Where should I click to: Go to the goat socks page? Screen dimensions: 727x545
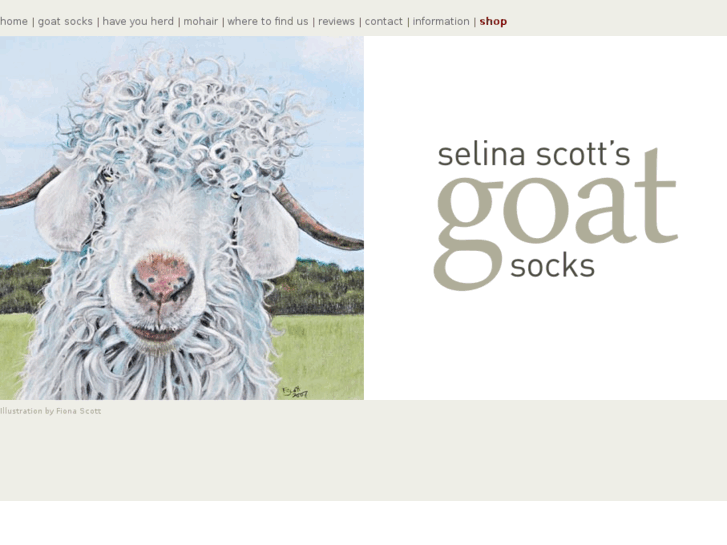(65, 22)
